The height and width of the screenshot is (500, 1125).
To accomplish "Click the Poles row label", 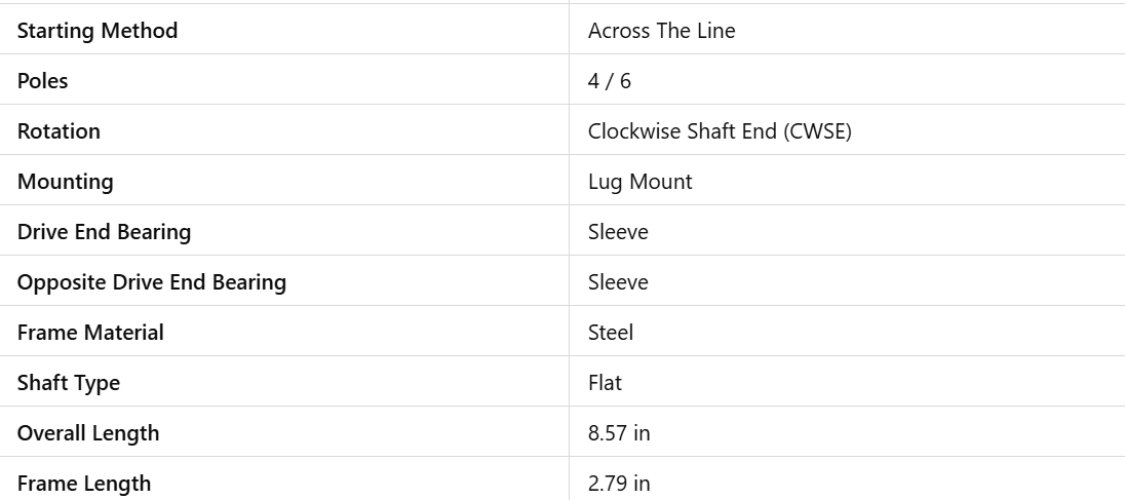I will pos(42,81).
